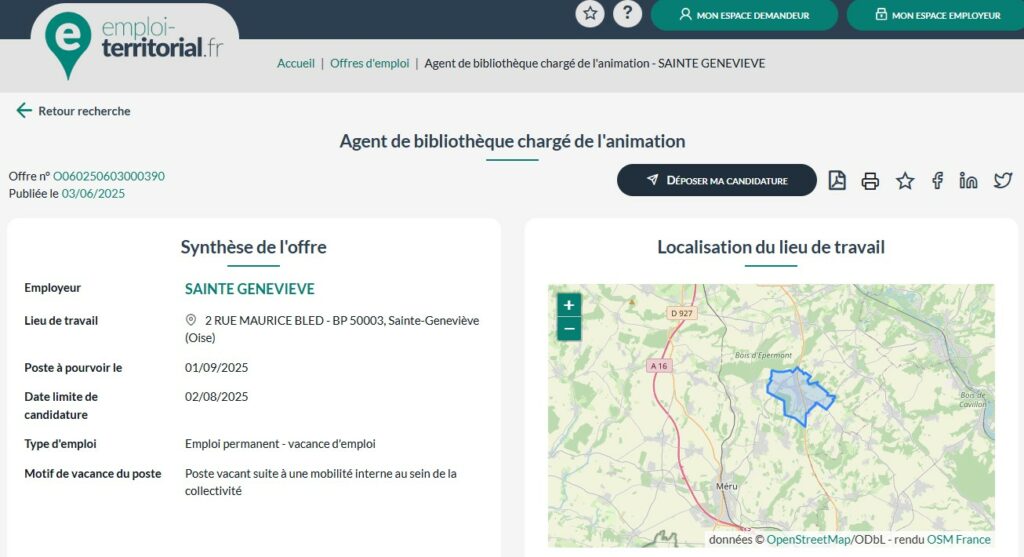
Task: Open Mon Espace Demandeur
Action: coord(744,15)
